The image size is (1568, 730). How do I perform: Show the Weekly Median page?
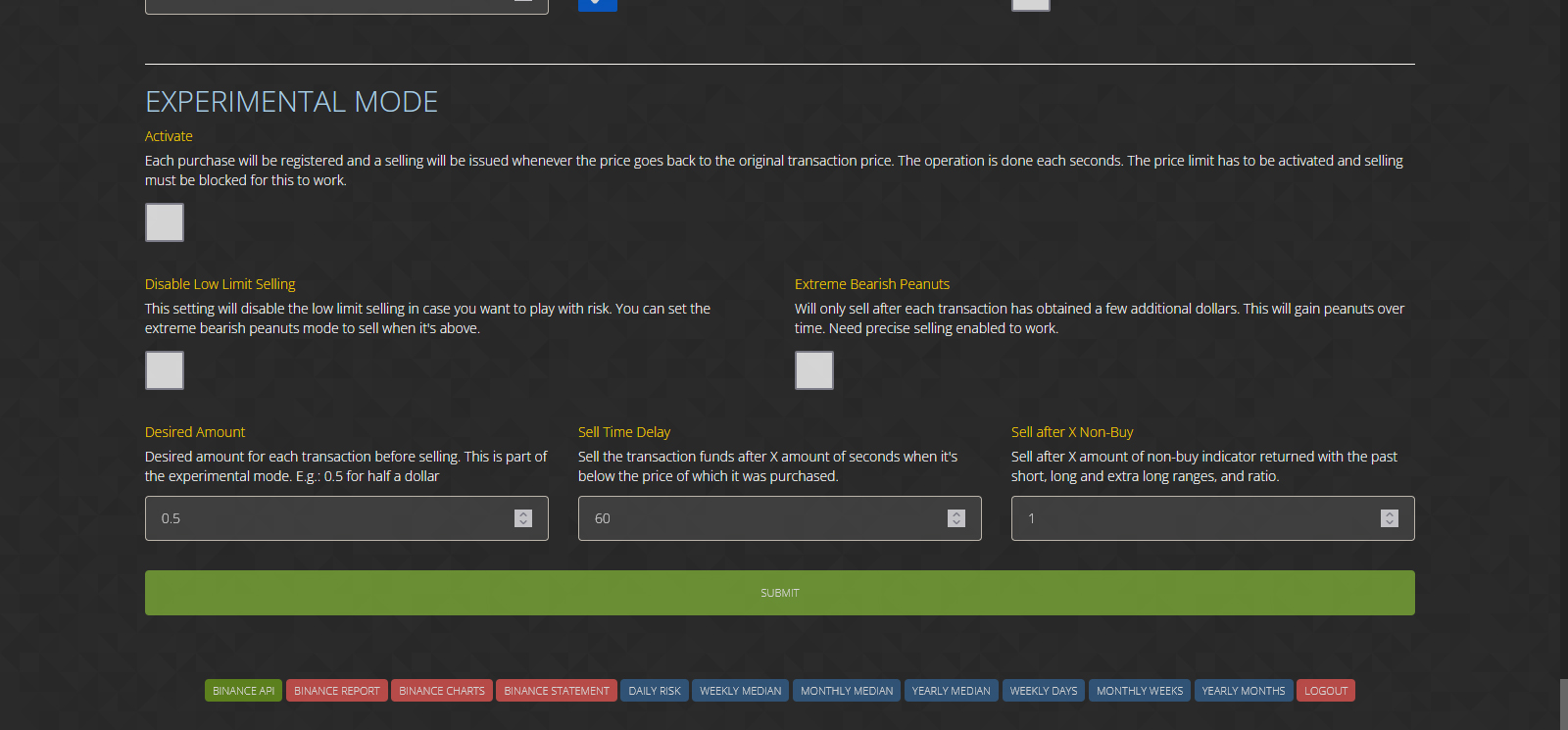[740, 691]
